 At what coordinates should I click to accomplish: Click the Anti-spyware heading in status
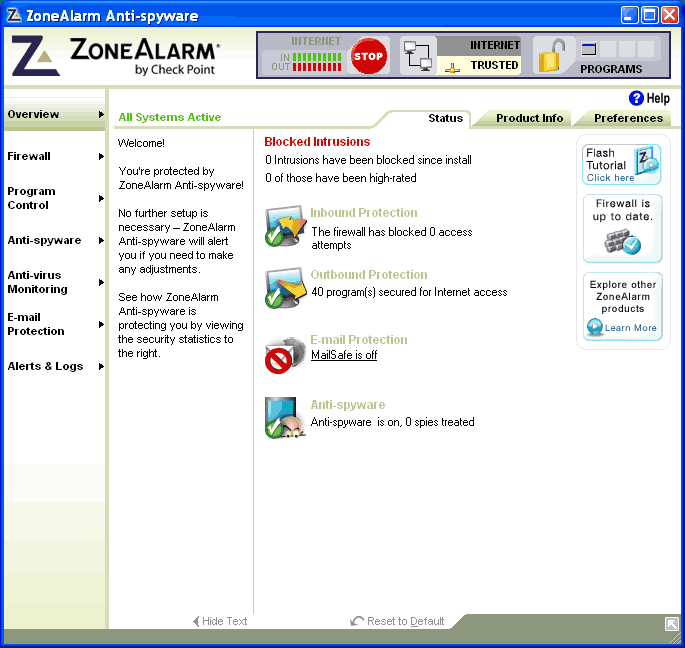tap(348, 405)
